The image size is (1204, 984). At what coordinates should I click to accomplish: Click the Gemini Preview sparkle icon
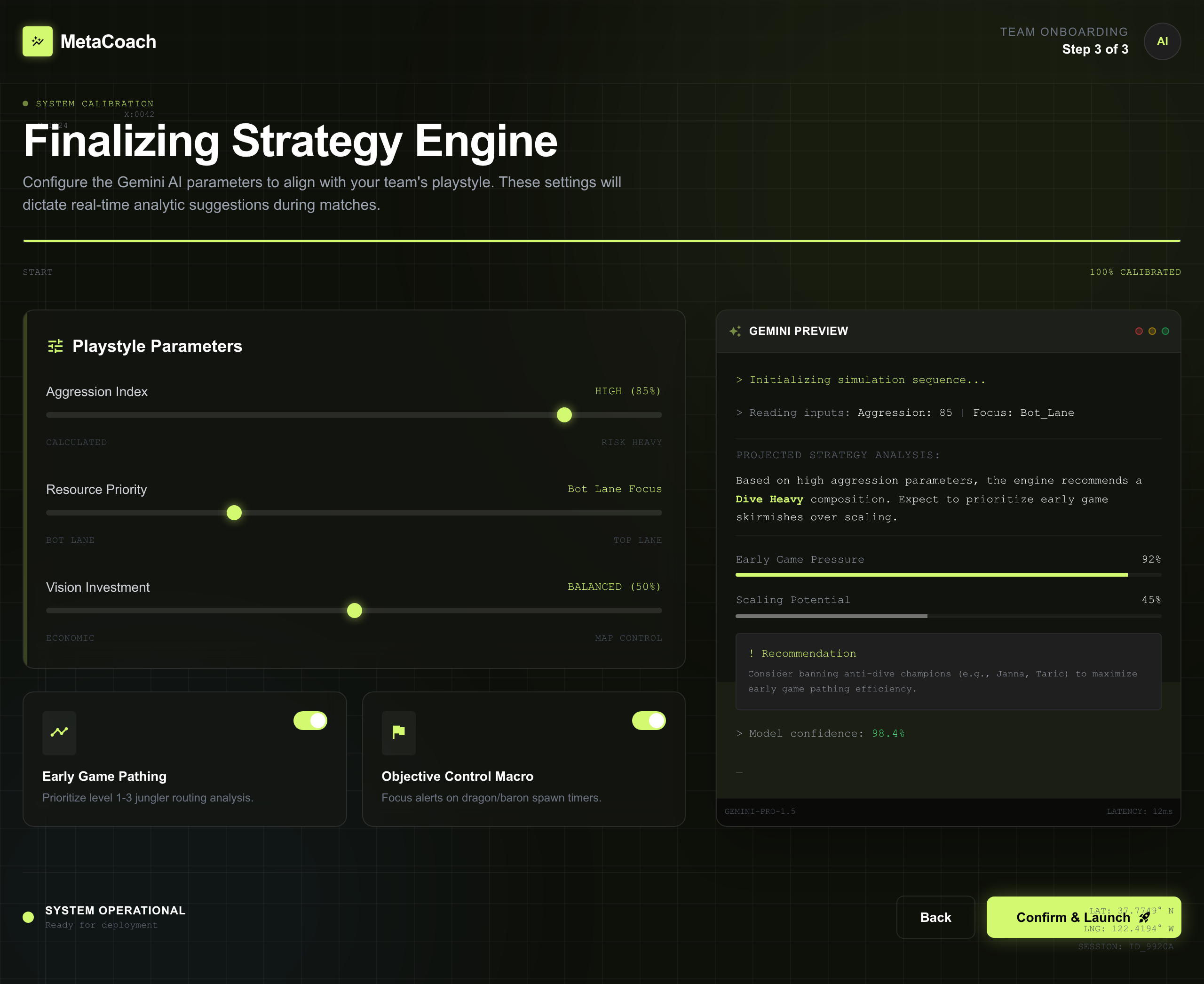[x=735, y=331]
